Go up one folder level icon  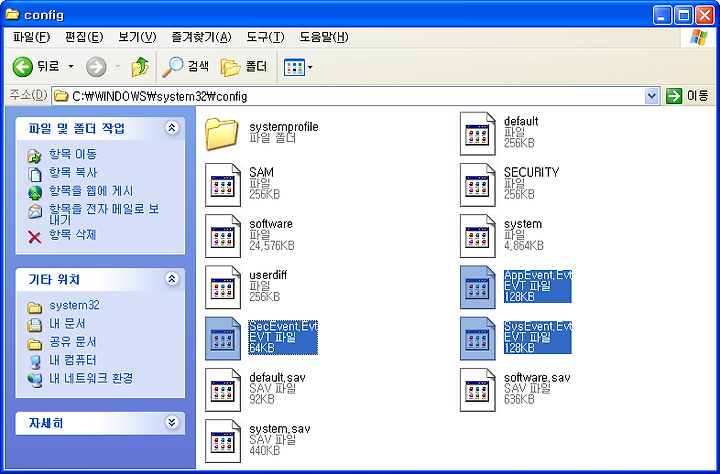pos(140,67)
